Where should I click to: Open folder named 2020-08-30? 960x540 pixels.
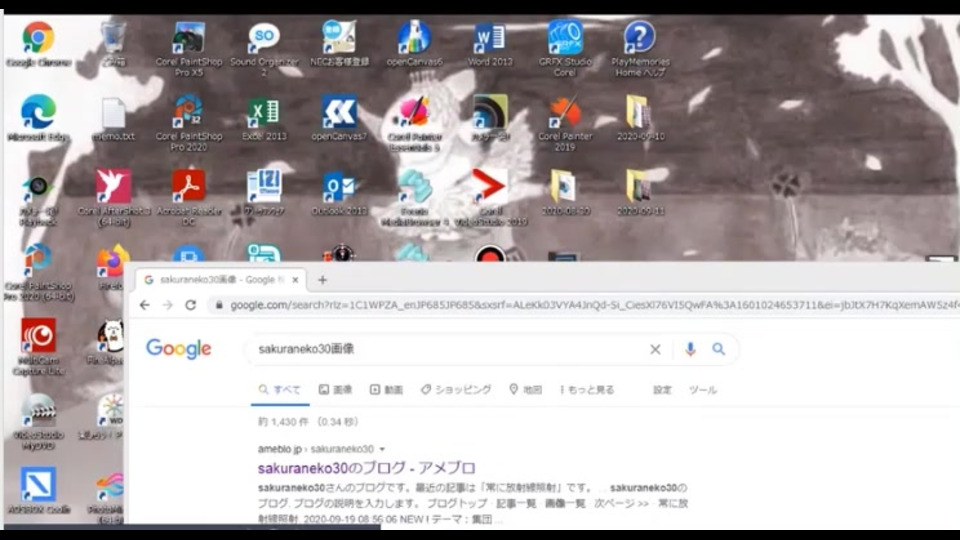565,192
